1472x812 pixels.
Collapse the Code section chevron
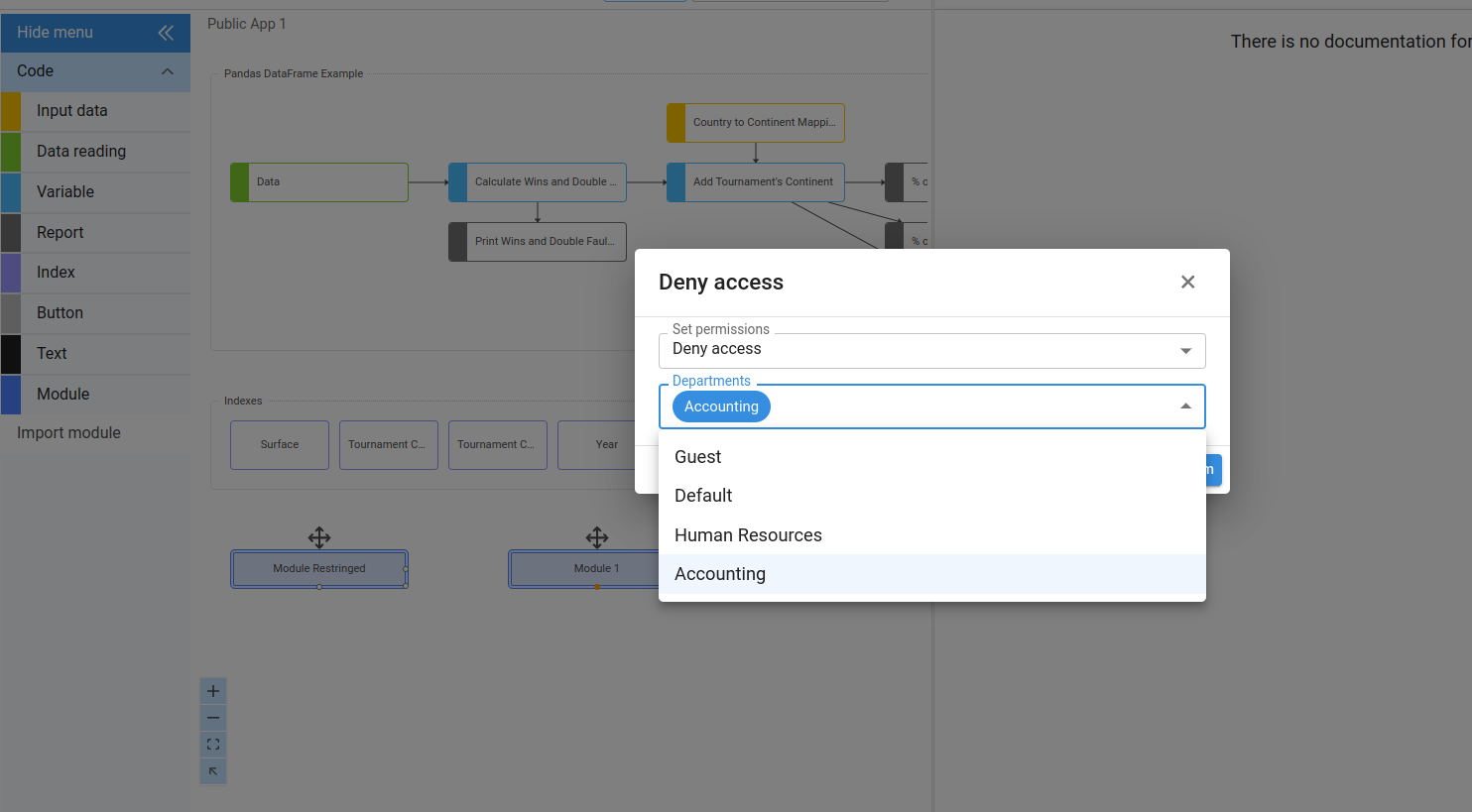(x=168, y=71)
